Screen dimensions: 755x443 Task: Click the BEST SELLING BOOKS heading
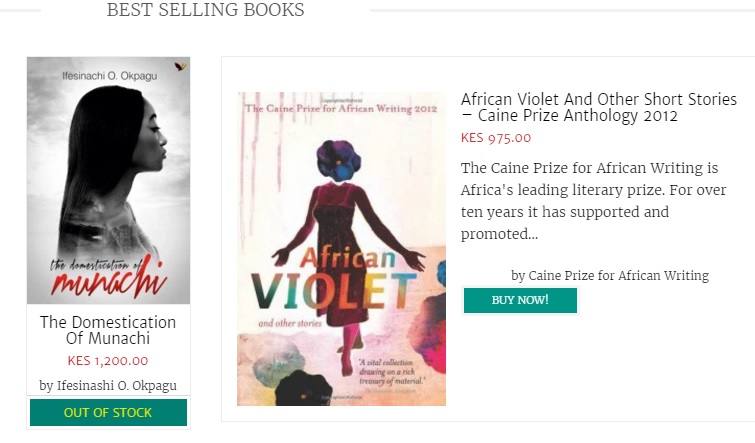[x=205, y=11]
